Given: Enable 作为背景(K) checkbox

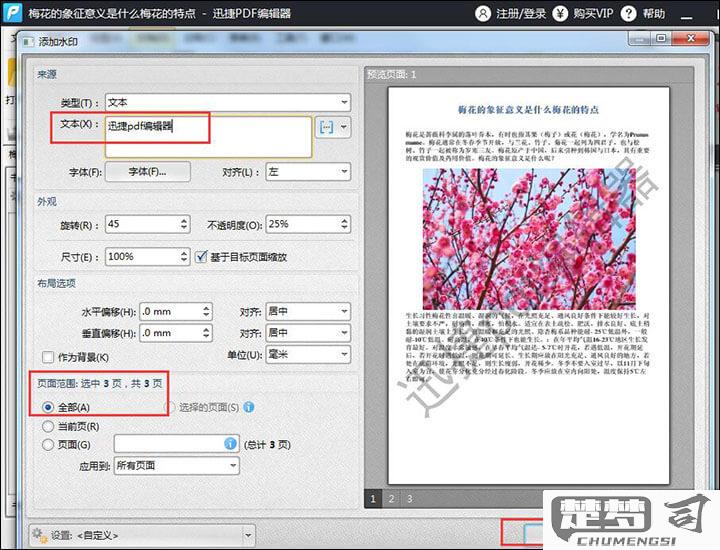Looking at the screenshot, I should pos(48,357).
